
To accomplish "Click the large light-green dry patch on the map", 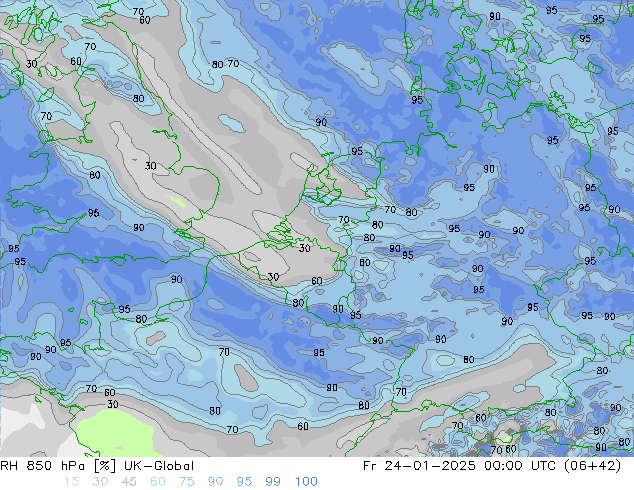I will point(115,433).
